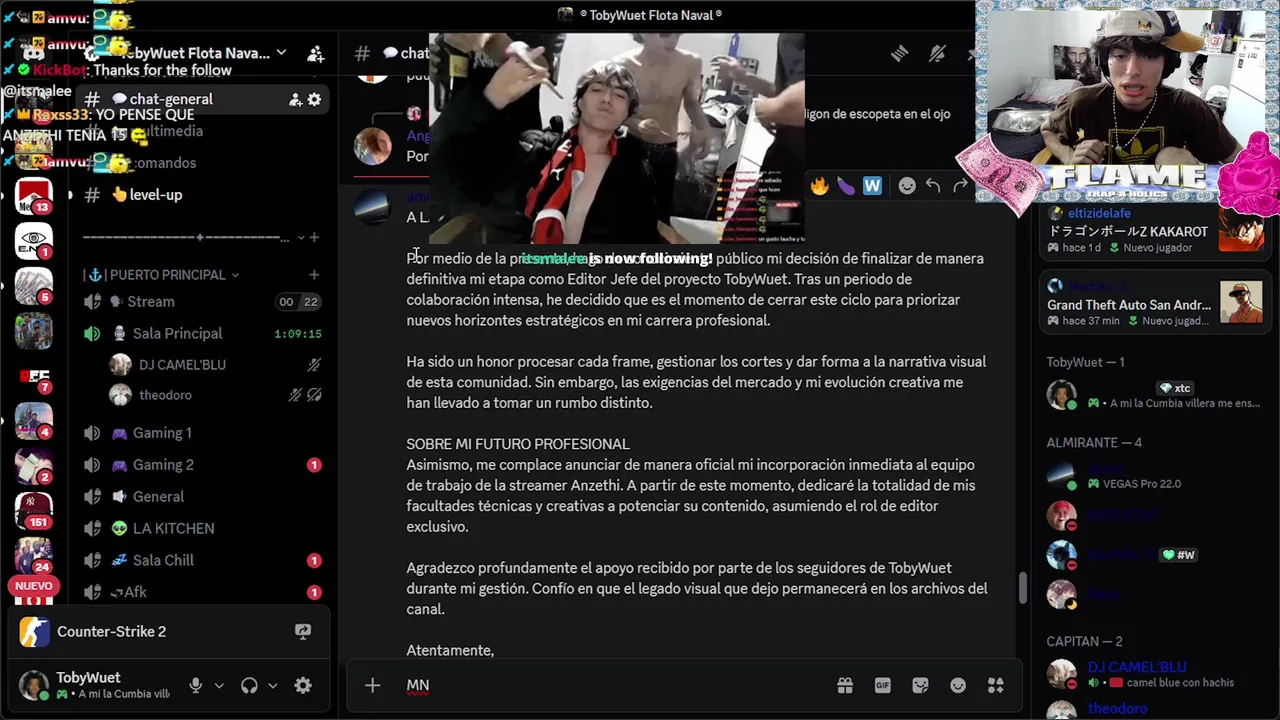Screen dimensions: 1280x720
Task: Forward the message with the arrow icon
Action: tap(960, 185)
